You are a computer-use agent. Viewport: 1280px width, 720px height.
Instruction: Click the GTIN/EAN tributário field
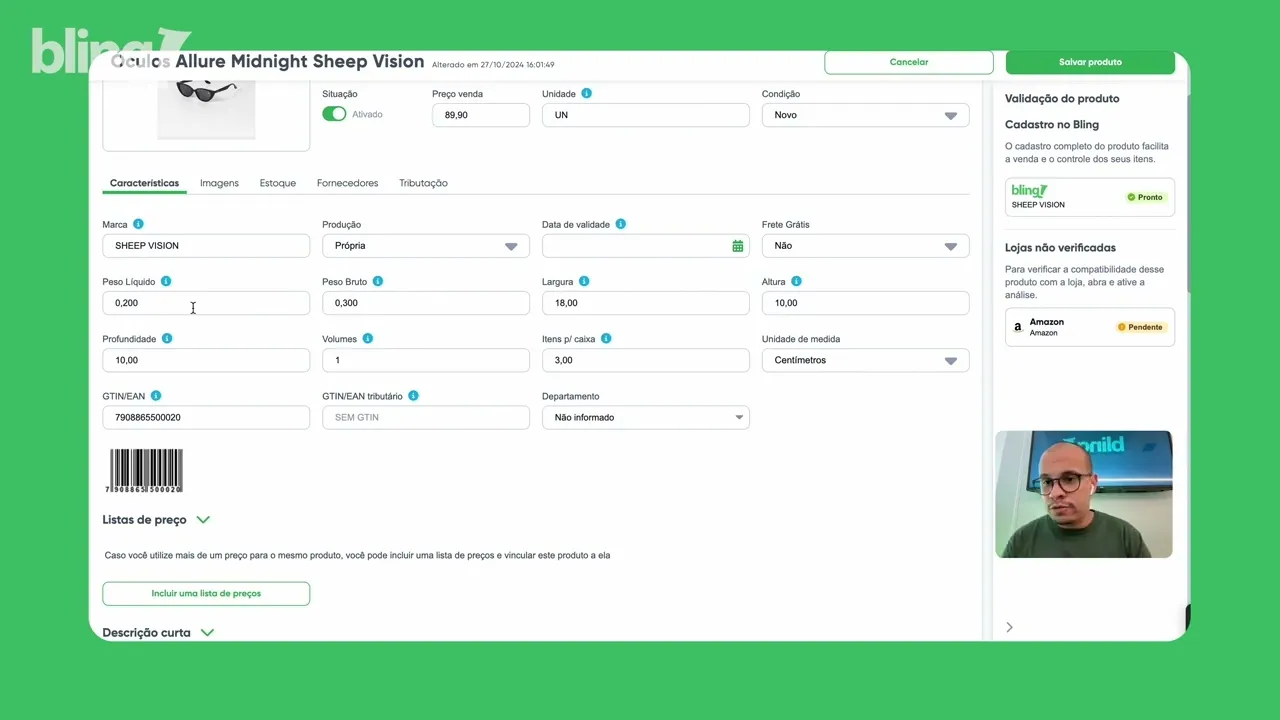coord(426,417)
